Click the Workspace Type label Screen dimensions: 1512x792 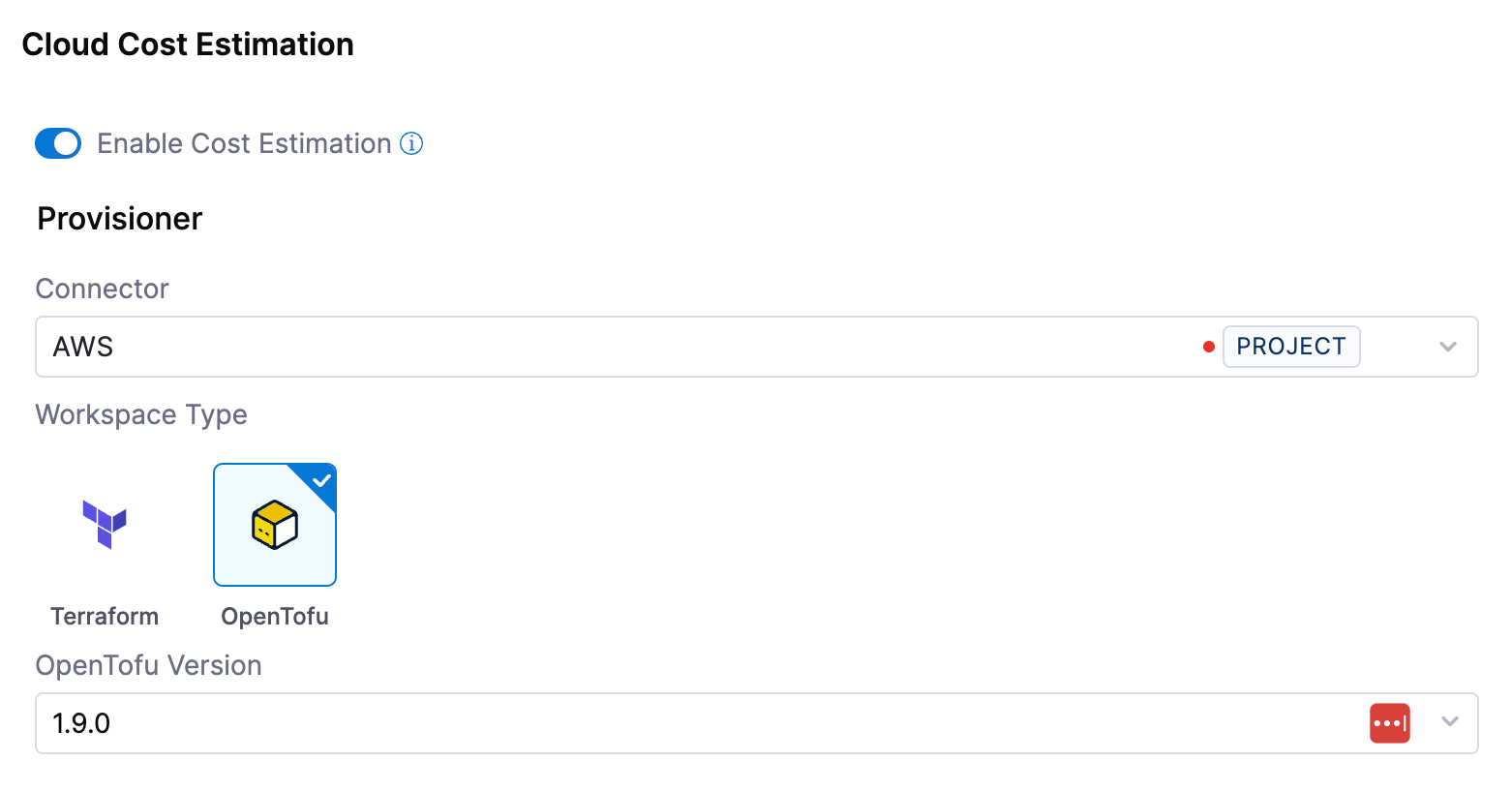click(x=141, y=414)
